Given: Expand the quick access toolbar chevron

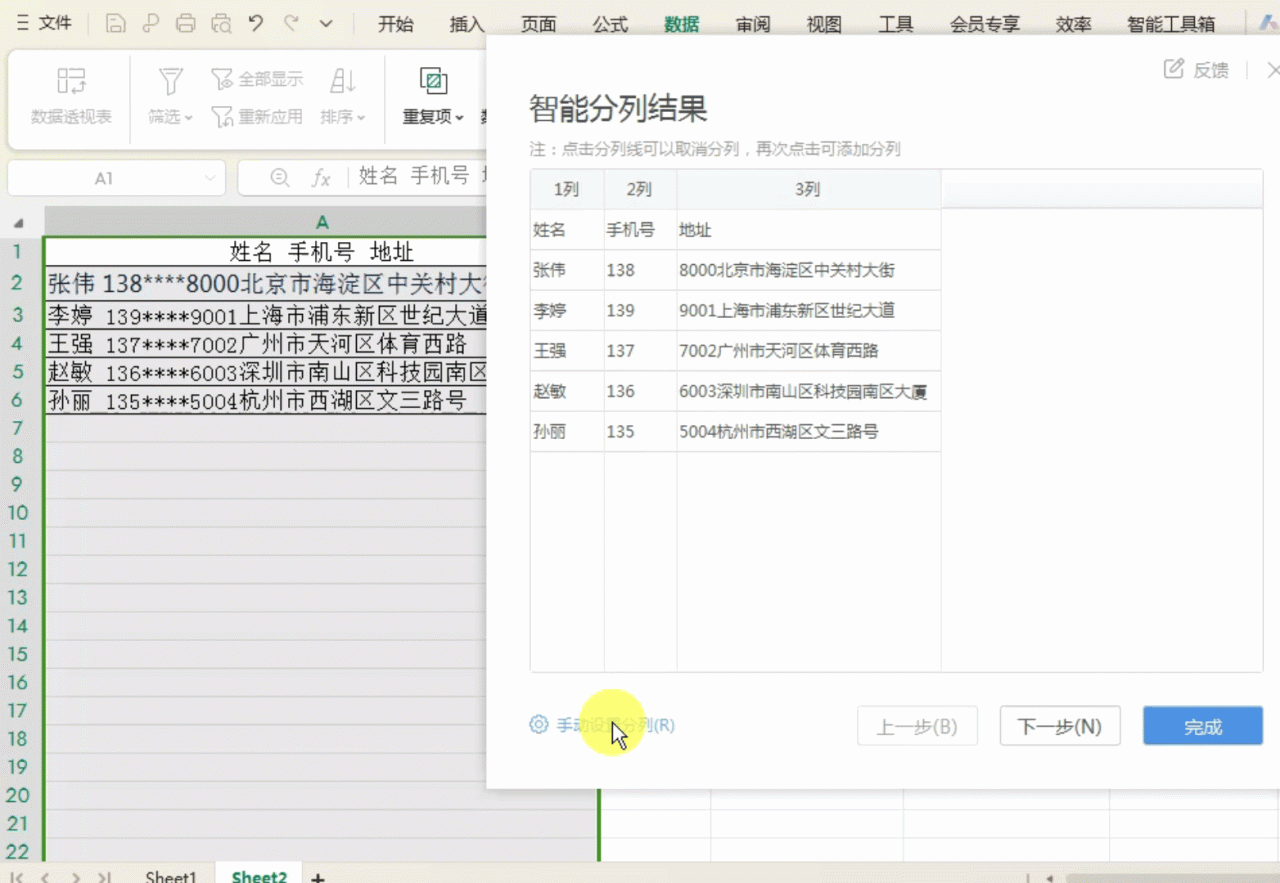Looking at the screenshot, I should [x=326, y=23].
